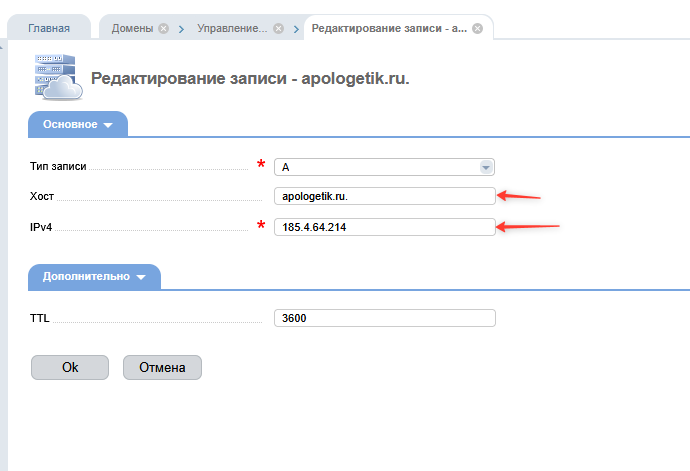
Task: Collapse the Основное section
Action: point(78,125)
